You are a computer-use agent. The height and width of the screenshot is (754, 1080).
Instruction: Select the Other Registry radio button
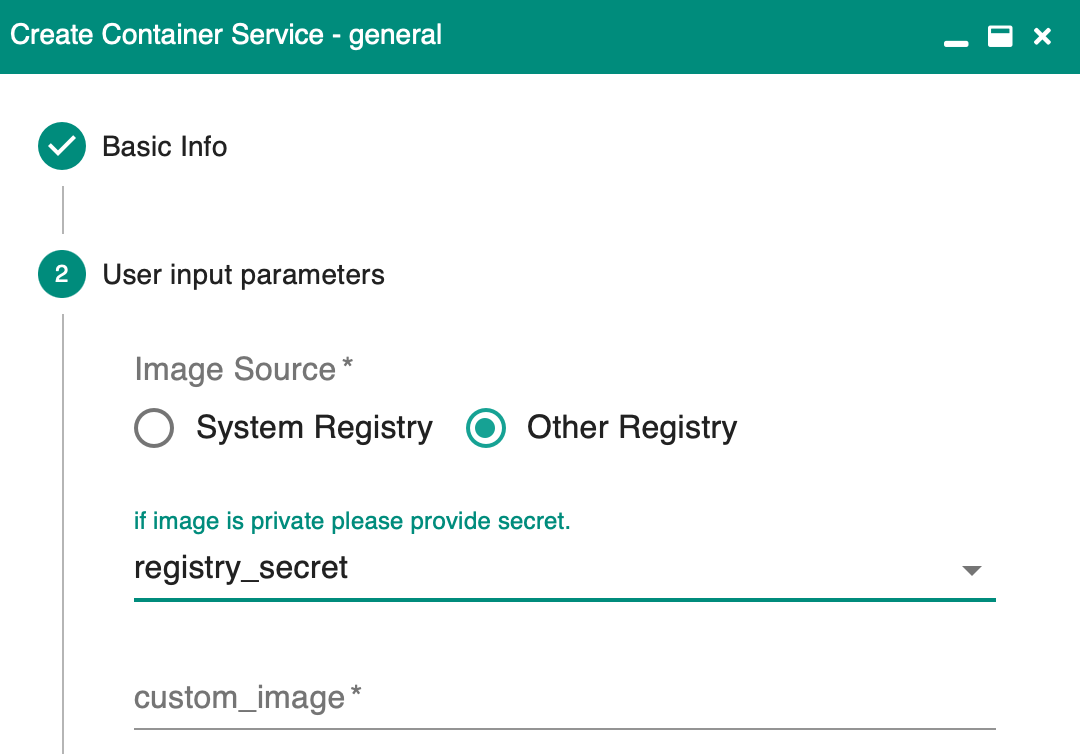click(486, 428)
